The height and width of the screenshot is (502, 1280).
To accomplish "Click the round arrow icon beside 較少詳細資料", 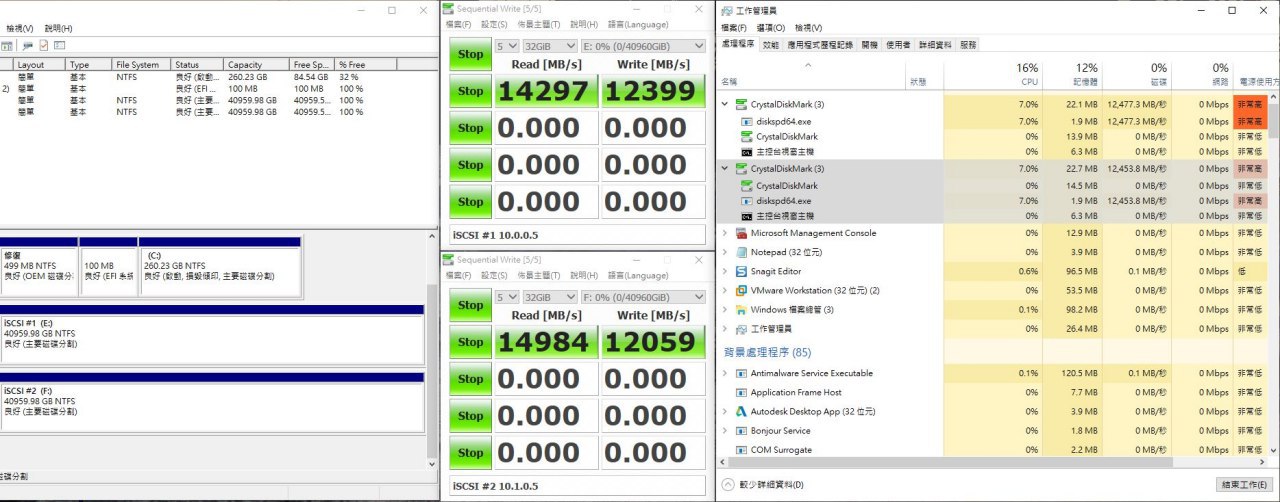I will tap(727, 484).
